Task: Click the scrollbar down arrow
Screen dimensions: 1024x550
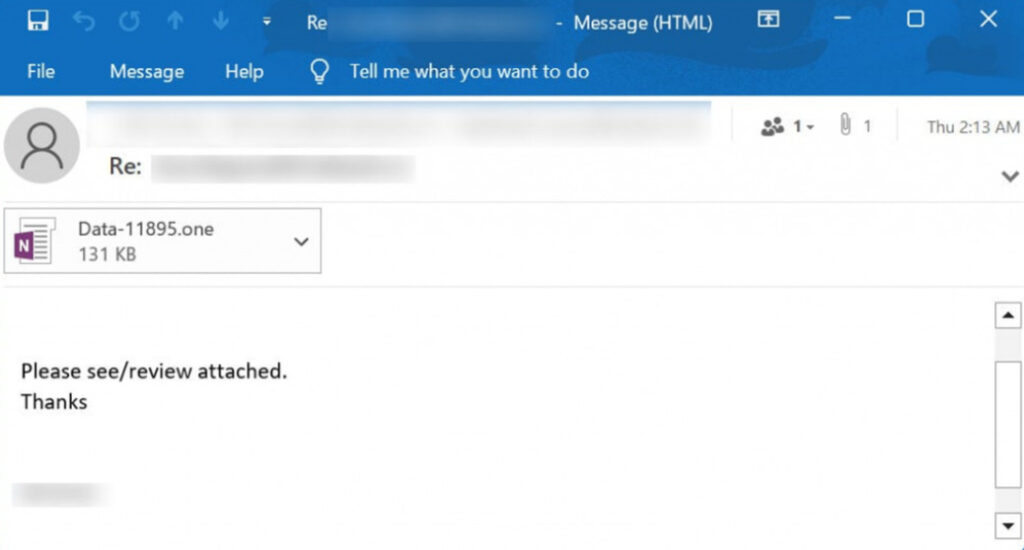Action: click(1007, 525)
